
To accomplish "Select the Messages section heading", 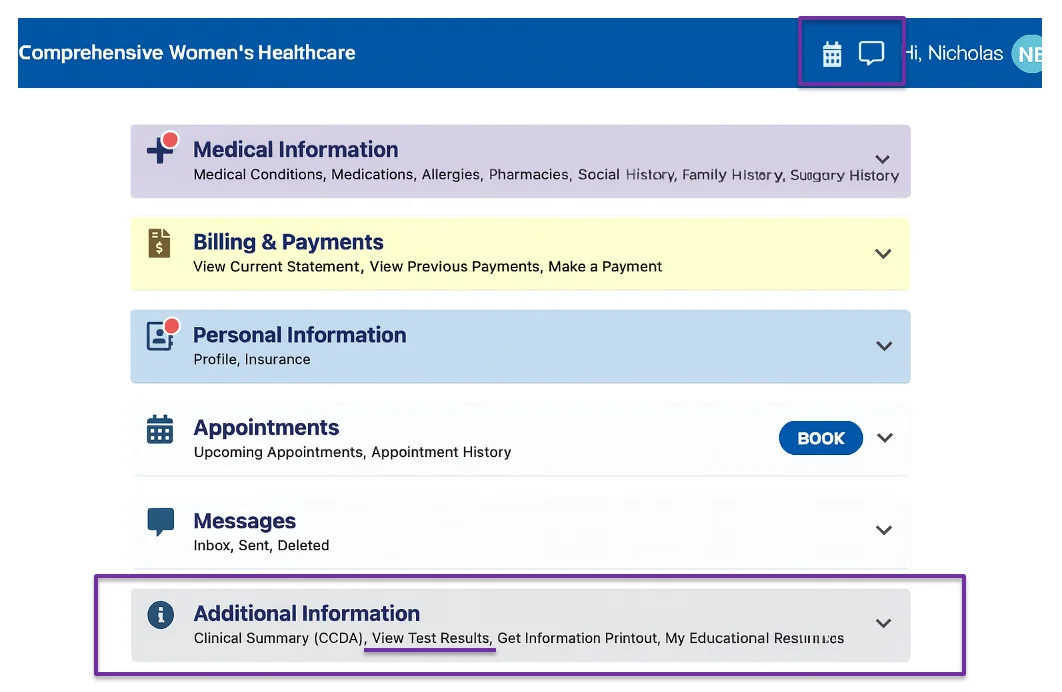I will (x=244, y=521).
